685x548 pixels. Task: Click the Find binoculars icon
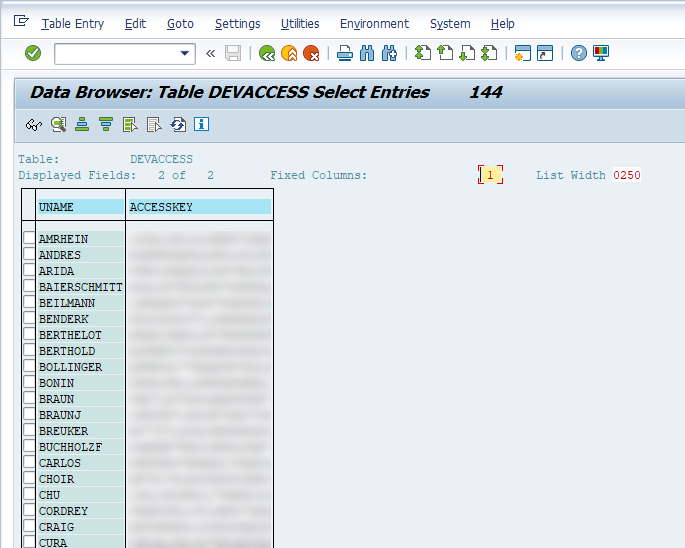(367, 53)
